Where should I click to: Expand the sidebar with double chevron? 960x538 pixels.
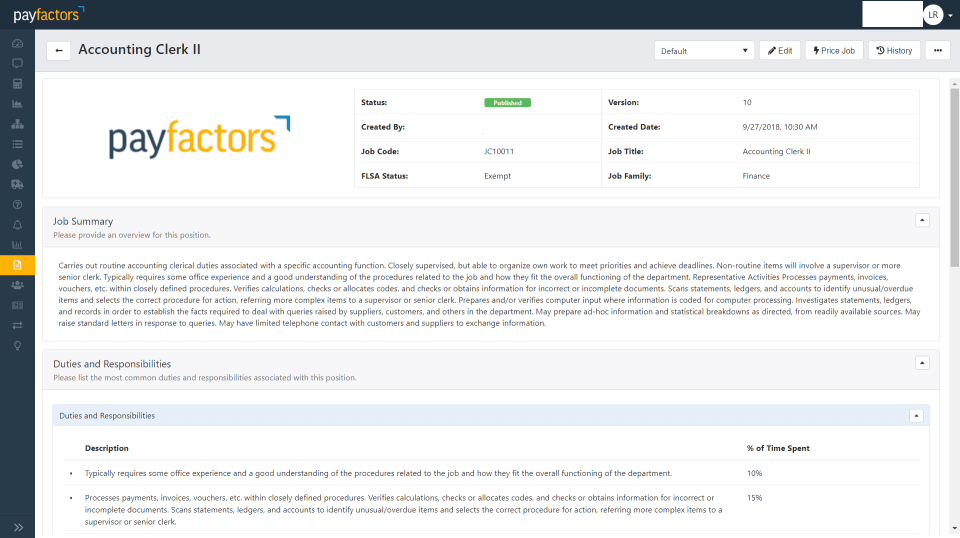tap(17, 527)
